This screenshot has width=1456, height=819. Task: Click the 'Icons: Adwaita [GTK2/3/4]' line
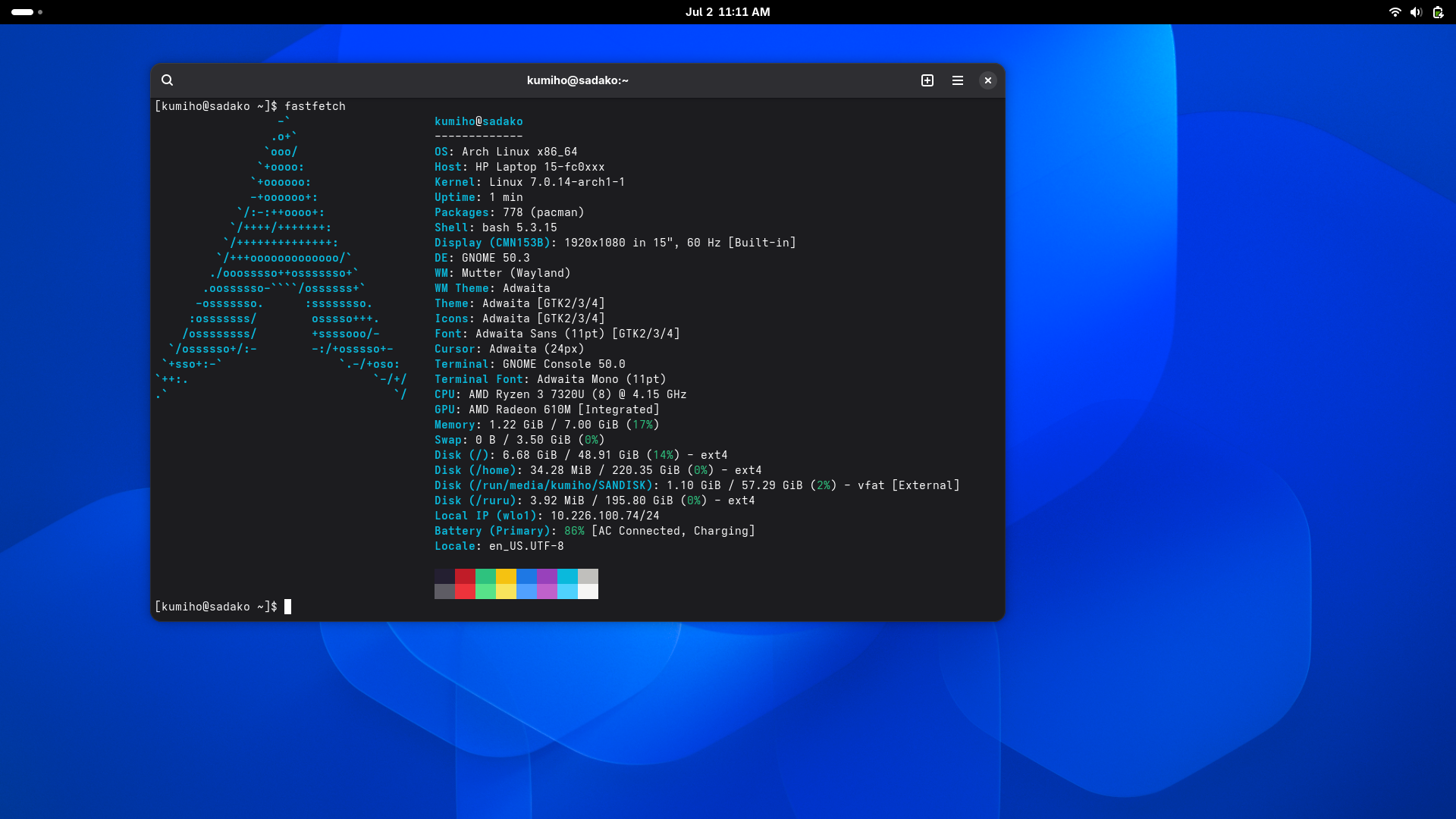(x=519, y=318)
